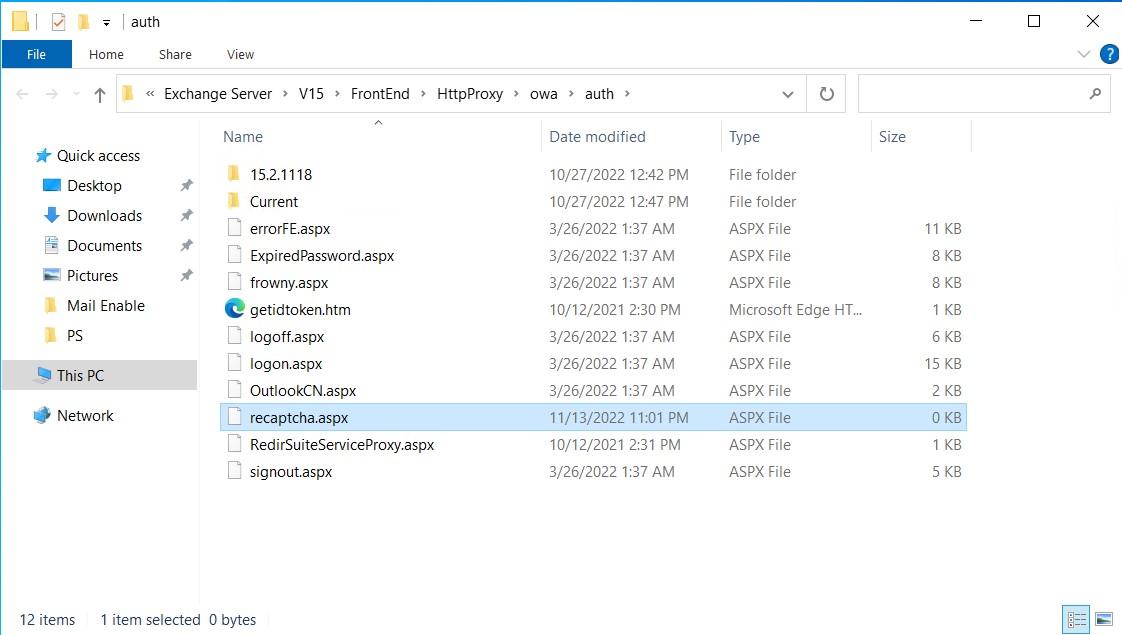The image size is (1122, 635).
Task: Navigate to owa breadcrumb
Action: click(x=544, y=94)
